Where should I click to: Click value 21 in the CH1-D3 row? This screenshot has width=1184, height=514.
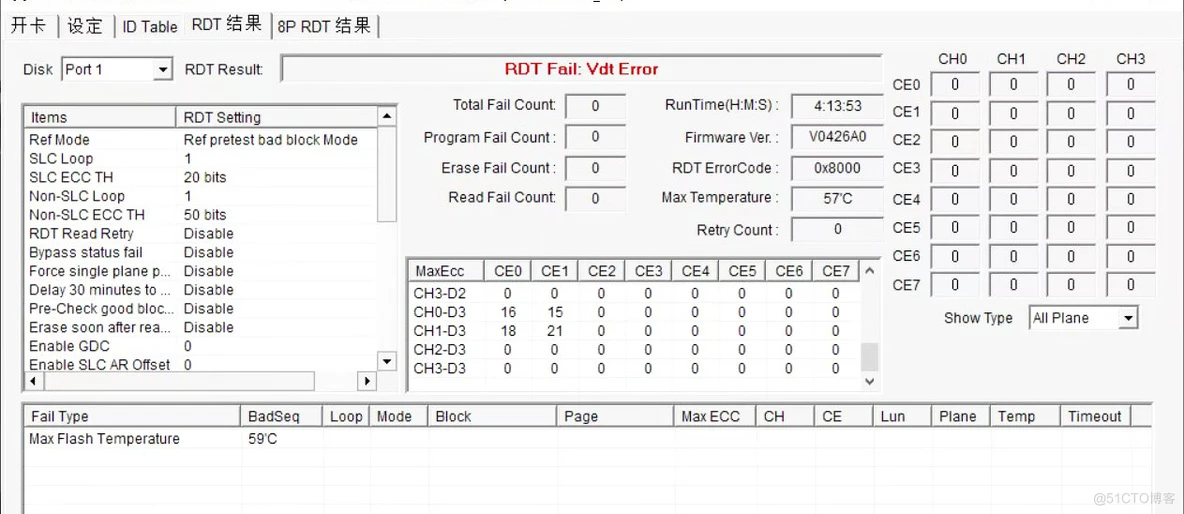[554, 331]
